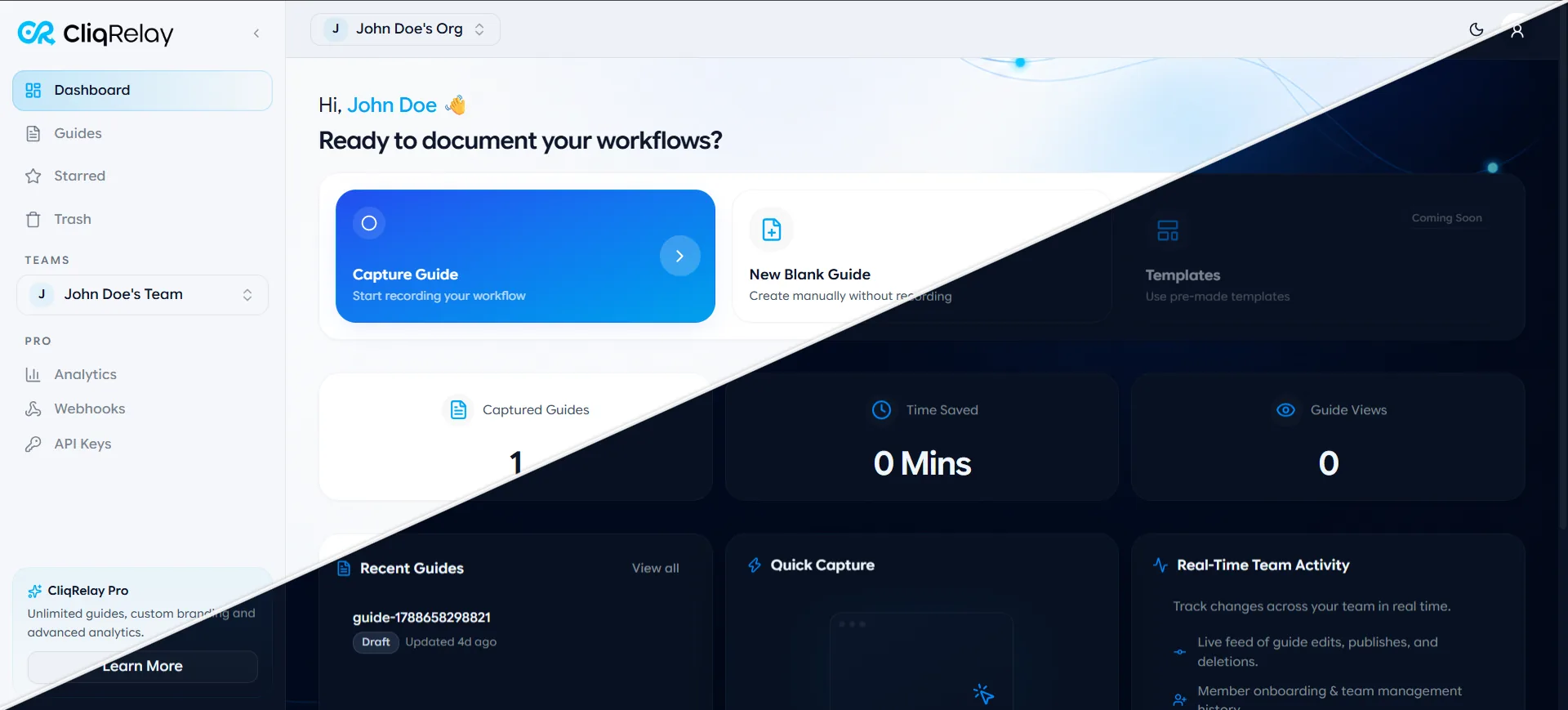Click the Analytics bar chart icon

pos(33,374)
